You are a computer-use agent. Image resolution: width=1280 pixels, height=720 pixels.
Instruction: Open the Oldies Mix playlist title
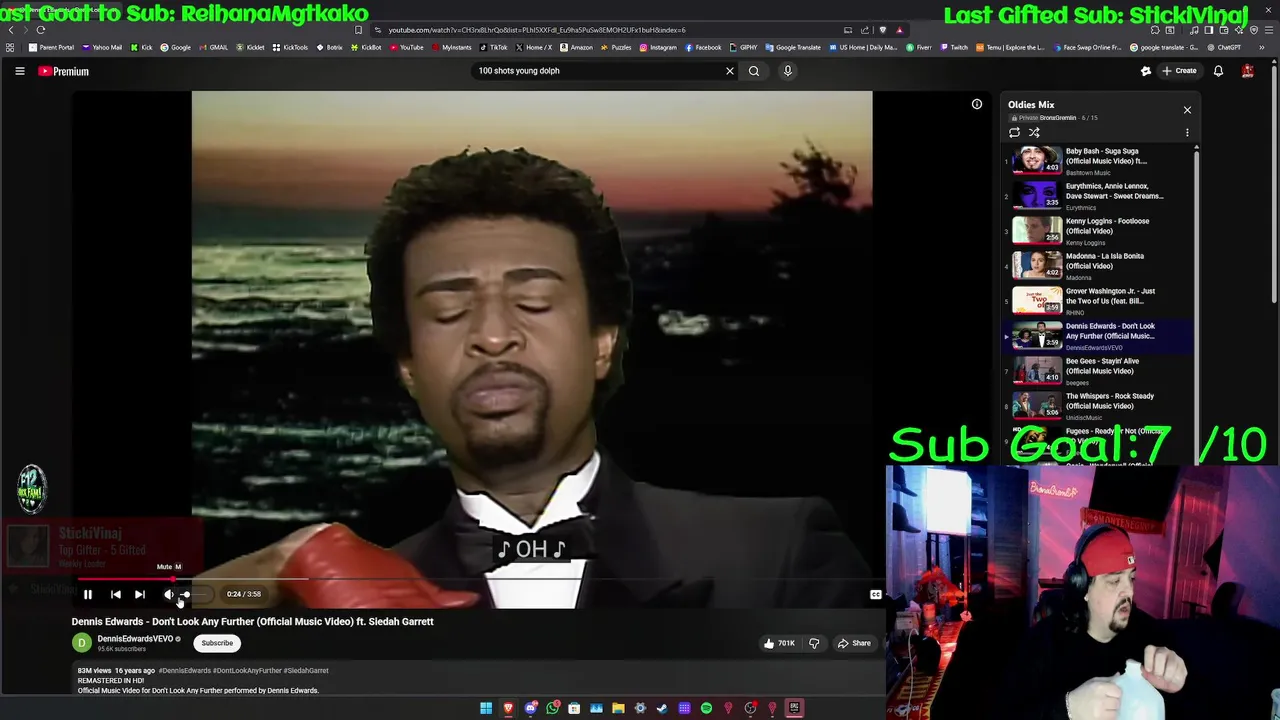tap(1031, 105)
